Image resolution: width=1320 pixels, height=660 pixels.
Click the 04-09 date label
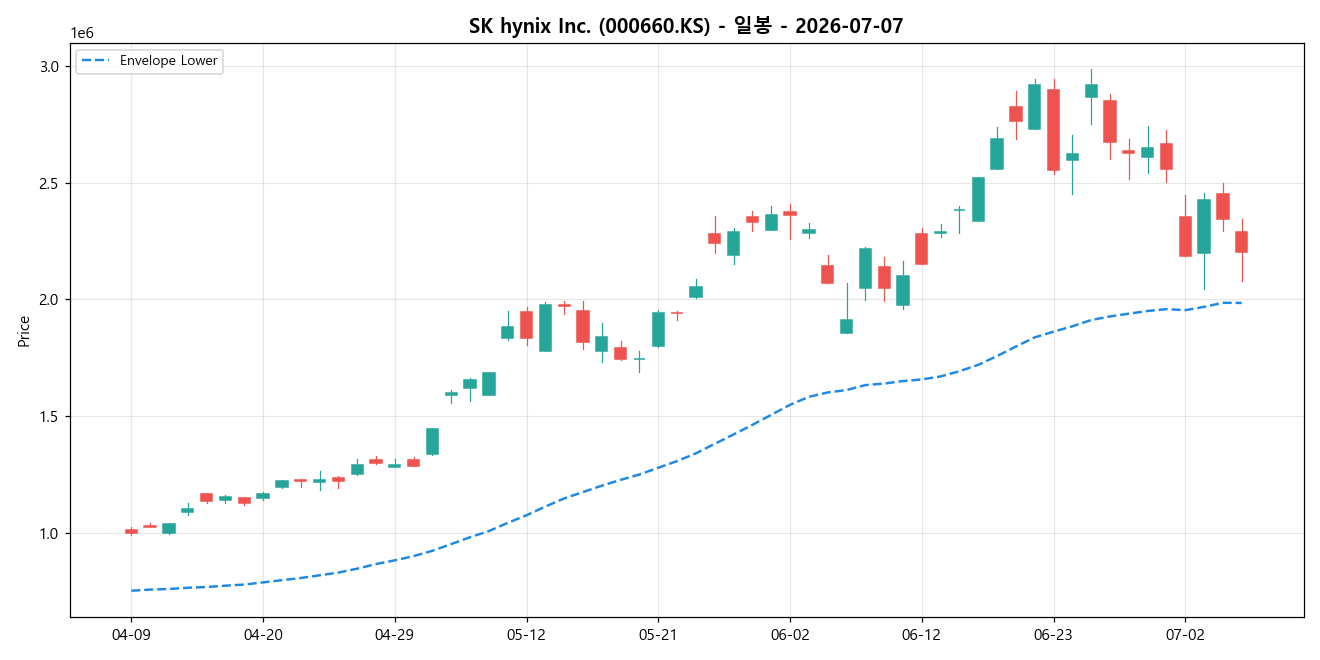131,634
